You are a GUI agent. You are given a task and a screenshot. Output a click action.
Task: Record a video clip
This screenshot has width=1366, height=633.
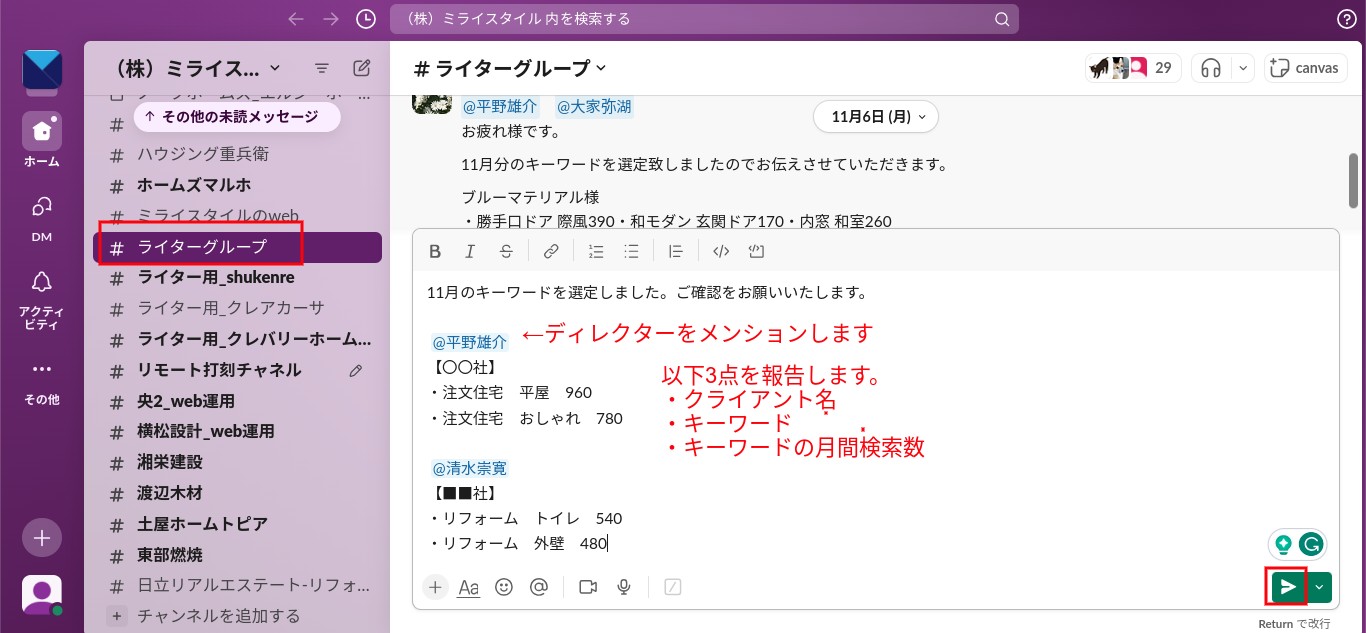pyautogui.click(x=588, y=587)
